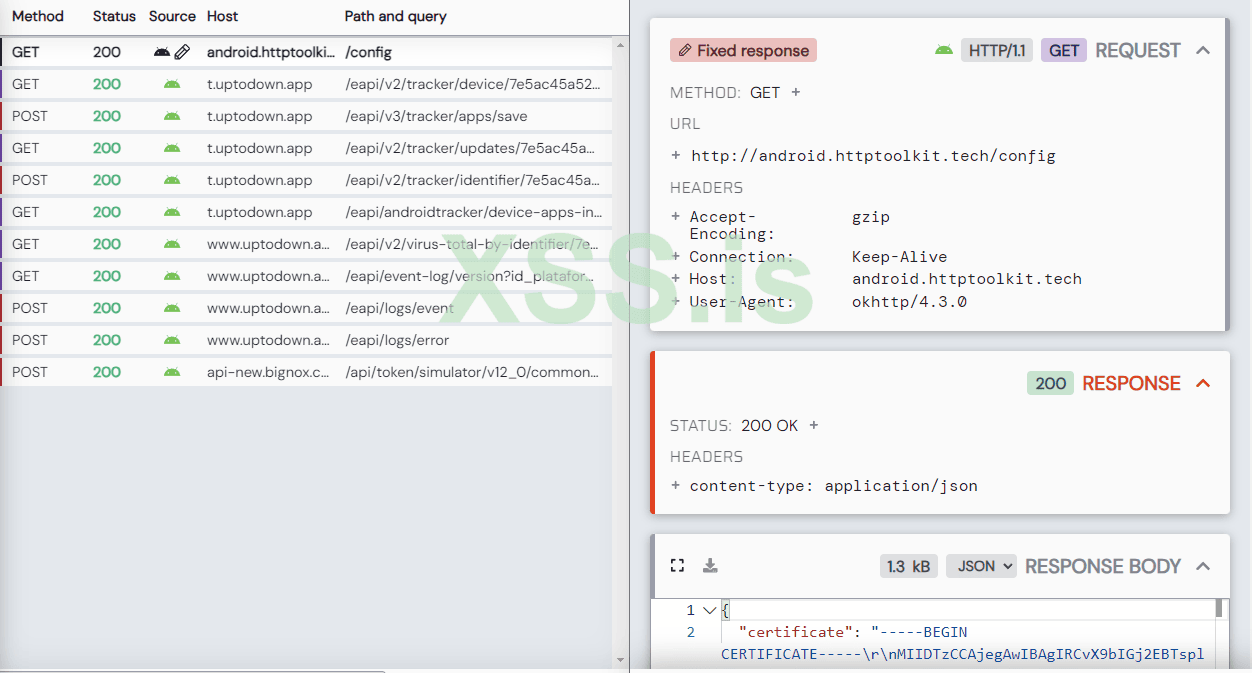This screenshot has width=1252, height=673.
Task: Click Android icon in /eapi/v2/tracker/device row
Action: tap(172, 84)
